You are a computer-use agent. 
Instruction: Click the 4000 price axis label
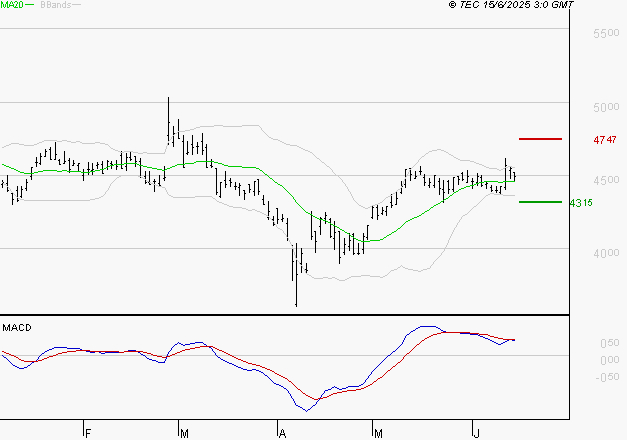click(606, 253)
